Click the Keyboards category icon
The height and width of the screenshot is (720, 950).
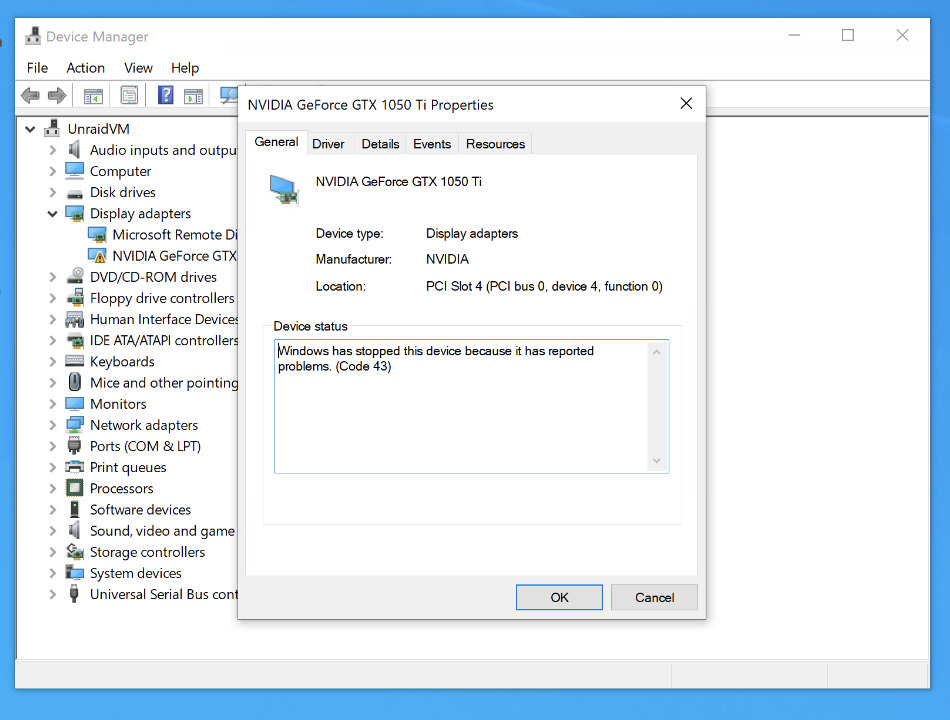coord(75,361)
